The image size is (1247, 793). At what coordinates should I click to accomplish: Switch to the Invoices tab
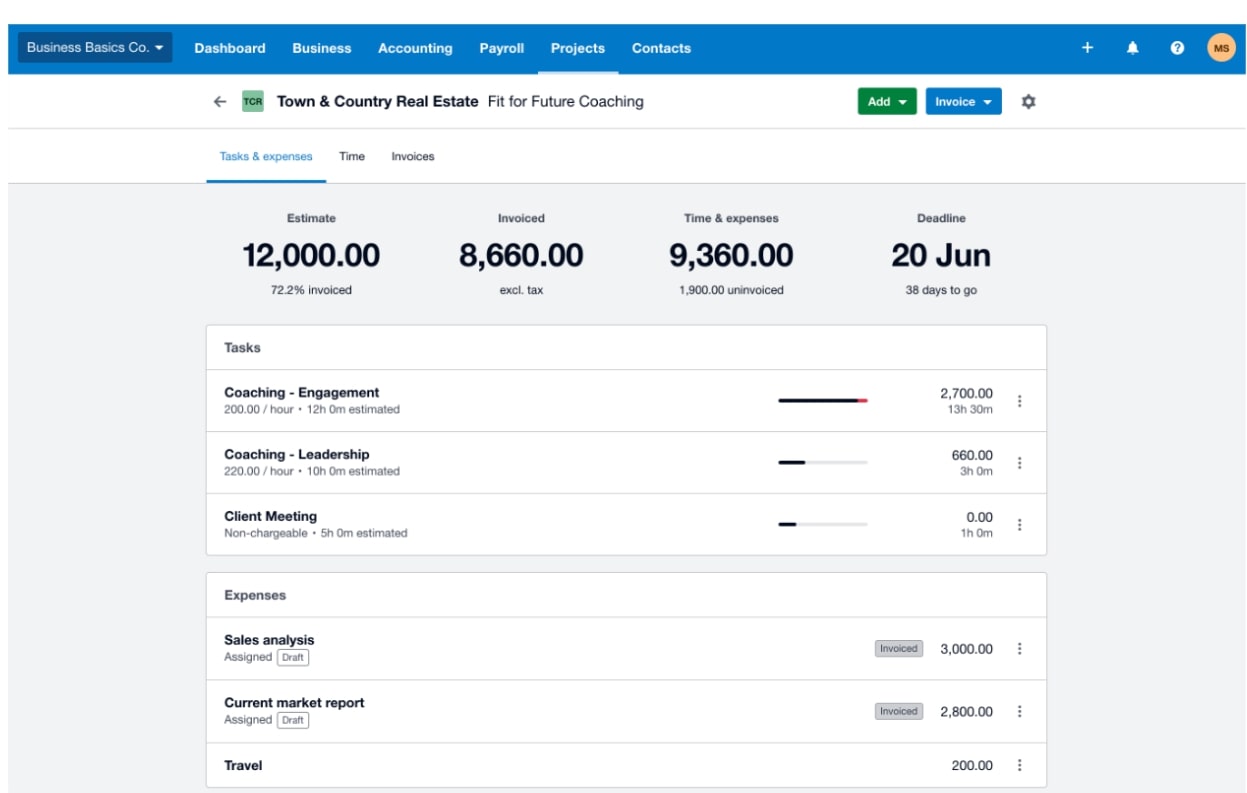coord(412,157)
